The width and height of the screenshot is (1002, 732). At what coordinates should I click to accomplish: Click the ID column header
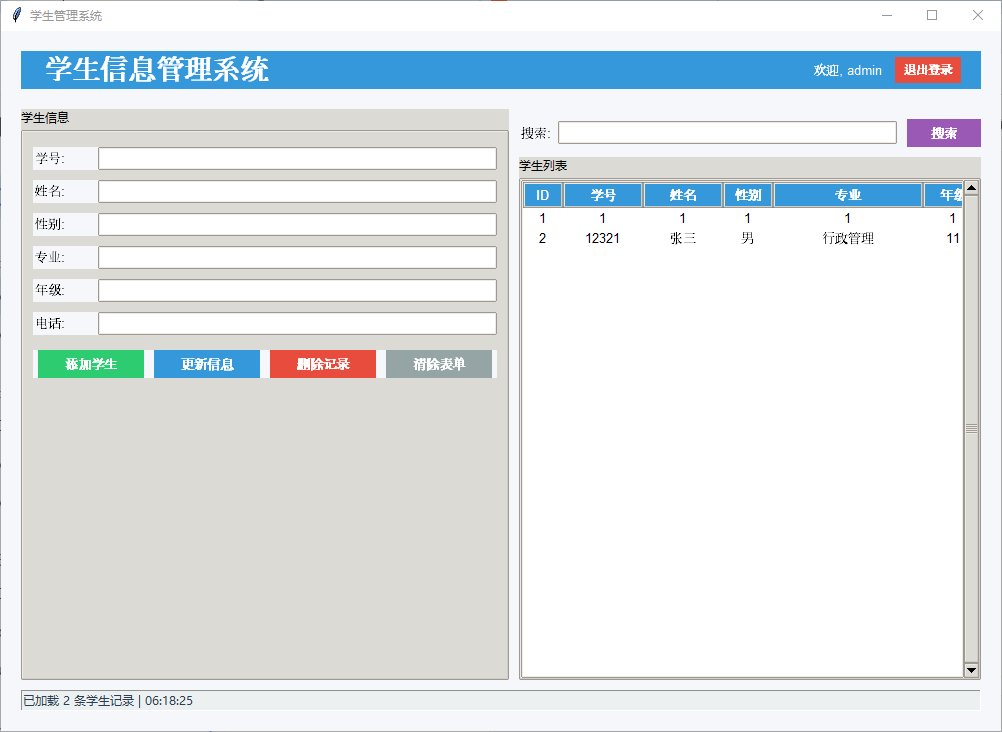(542, 194)
